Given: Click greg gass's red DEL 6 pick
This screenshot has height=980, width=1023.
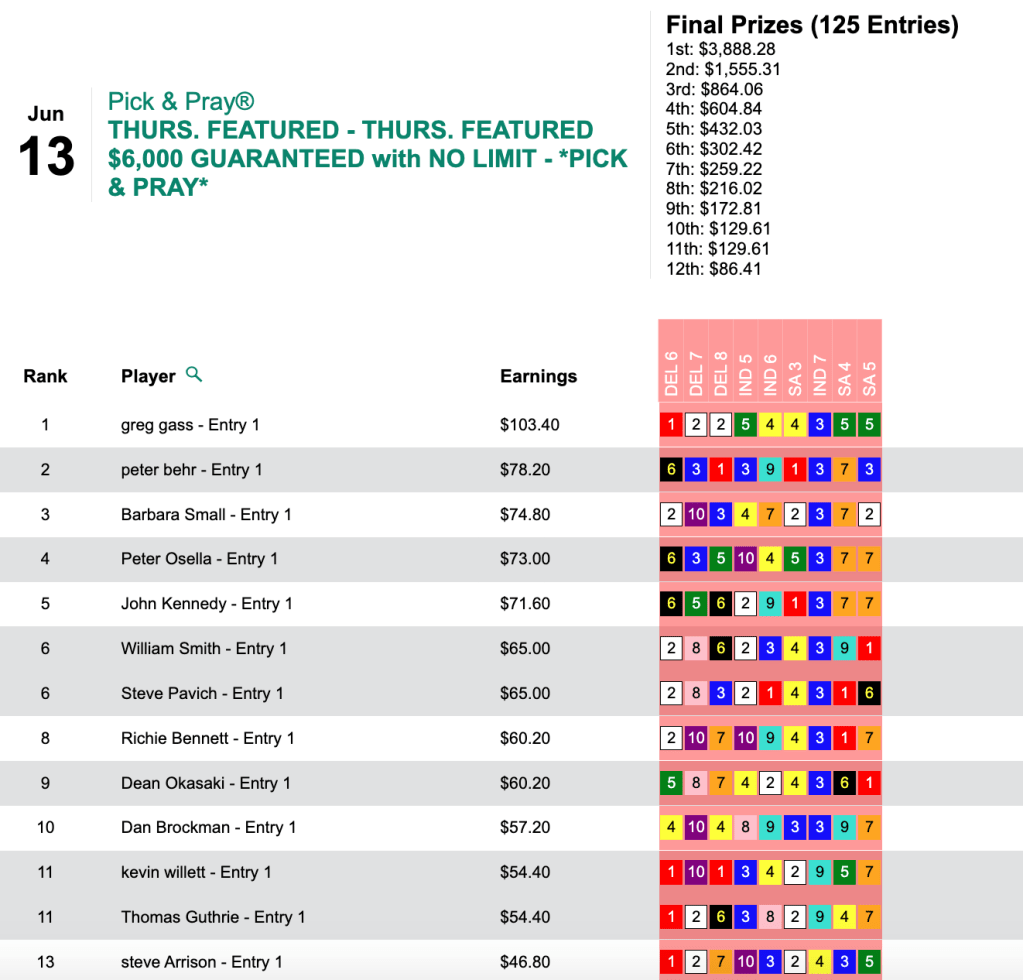Looking at the screenshot, I should pos(671,425).
